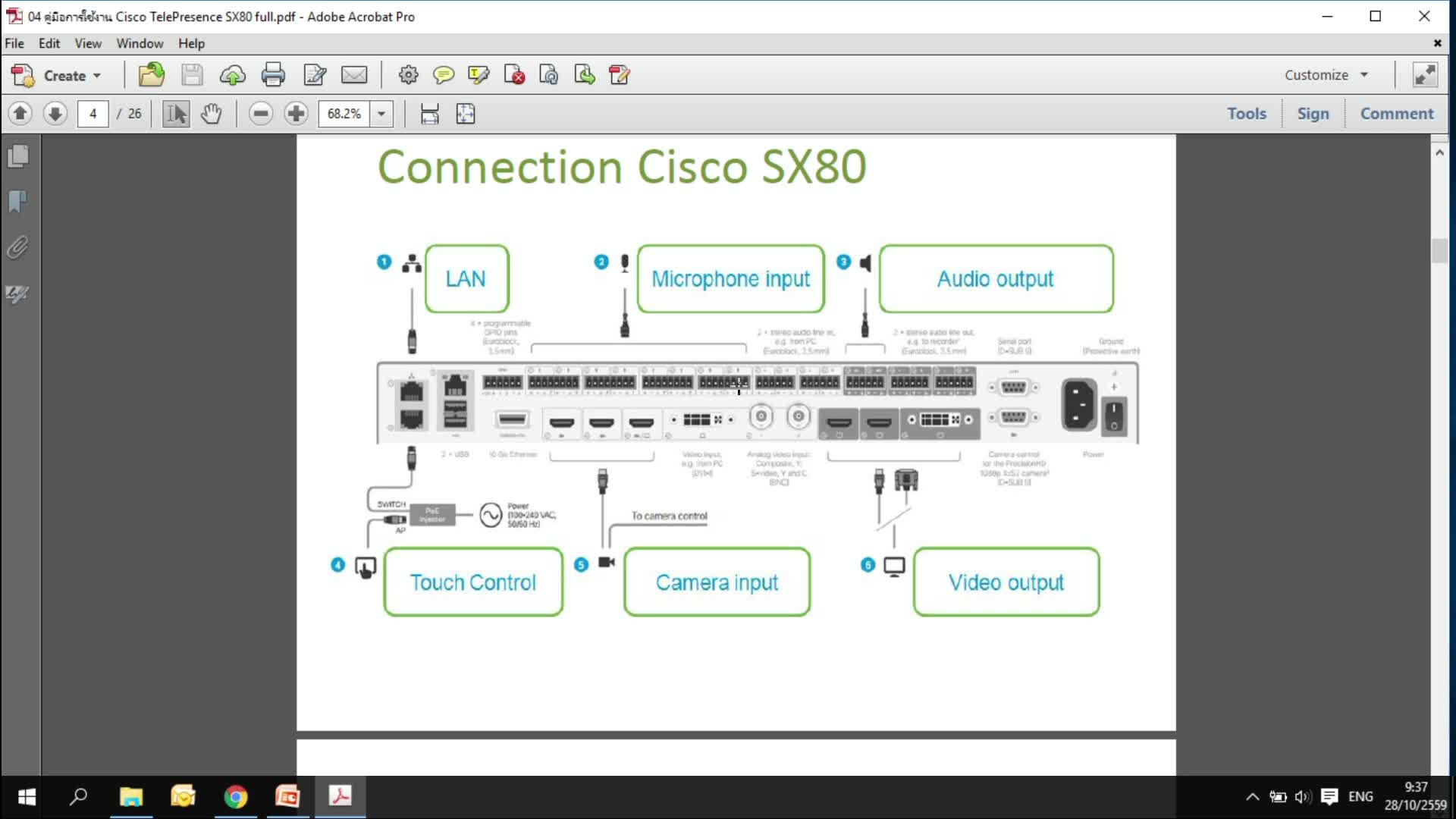The image size is (1456, 819).
Task: Open Google Chrome from taskbar
Action: 236,797
